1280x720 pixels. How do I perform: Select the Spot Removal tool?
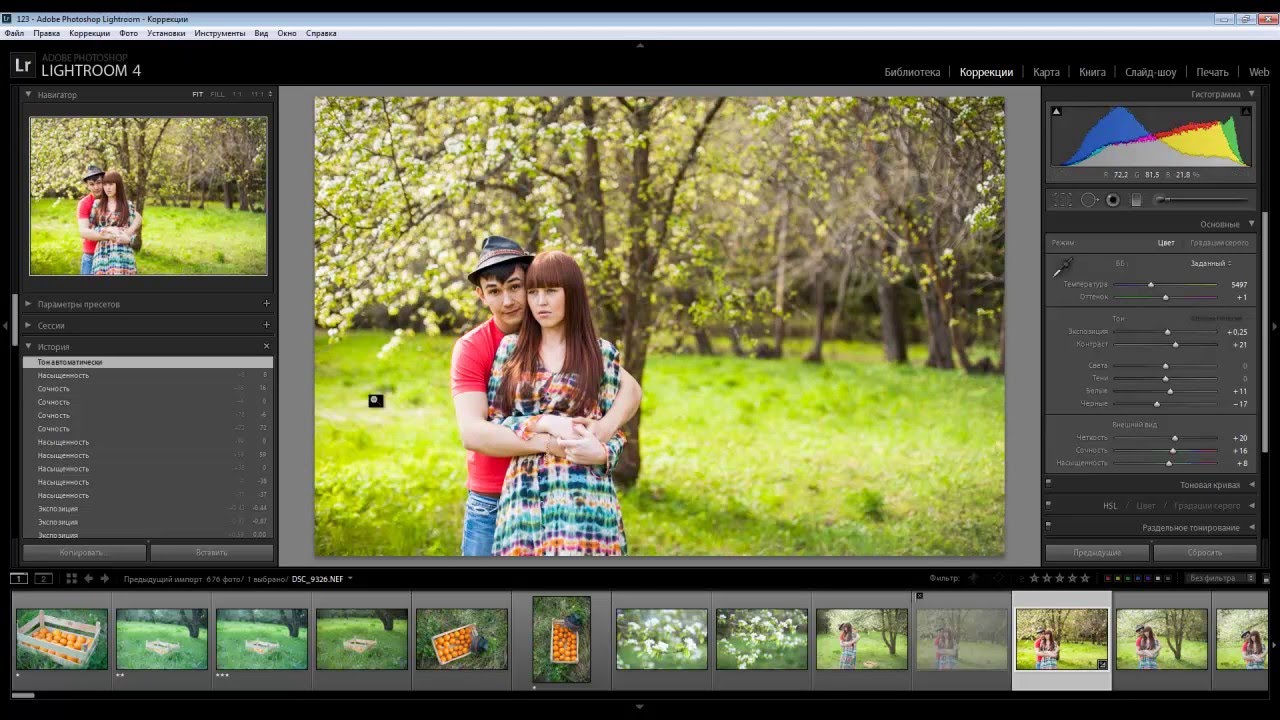(1089, 200)
